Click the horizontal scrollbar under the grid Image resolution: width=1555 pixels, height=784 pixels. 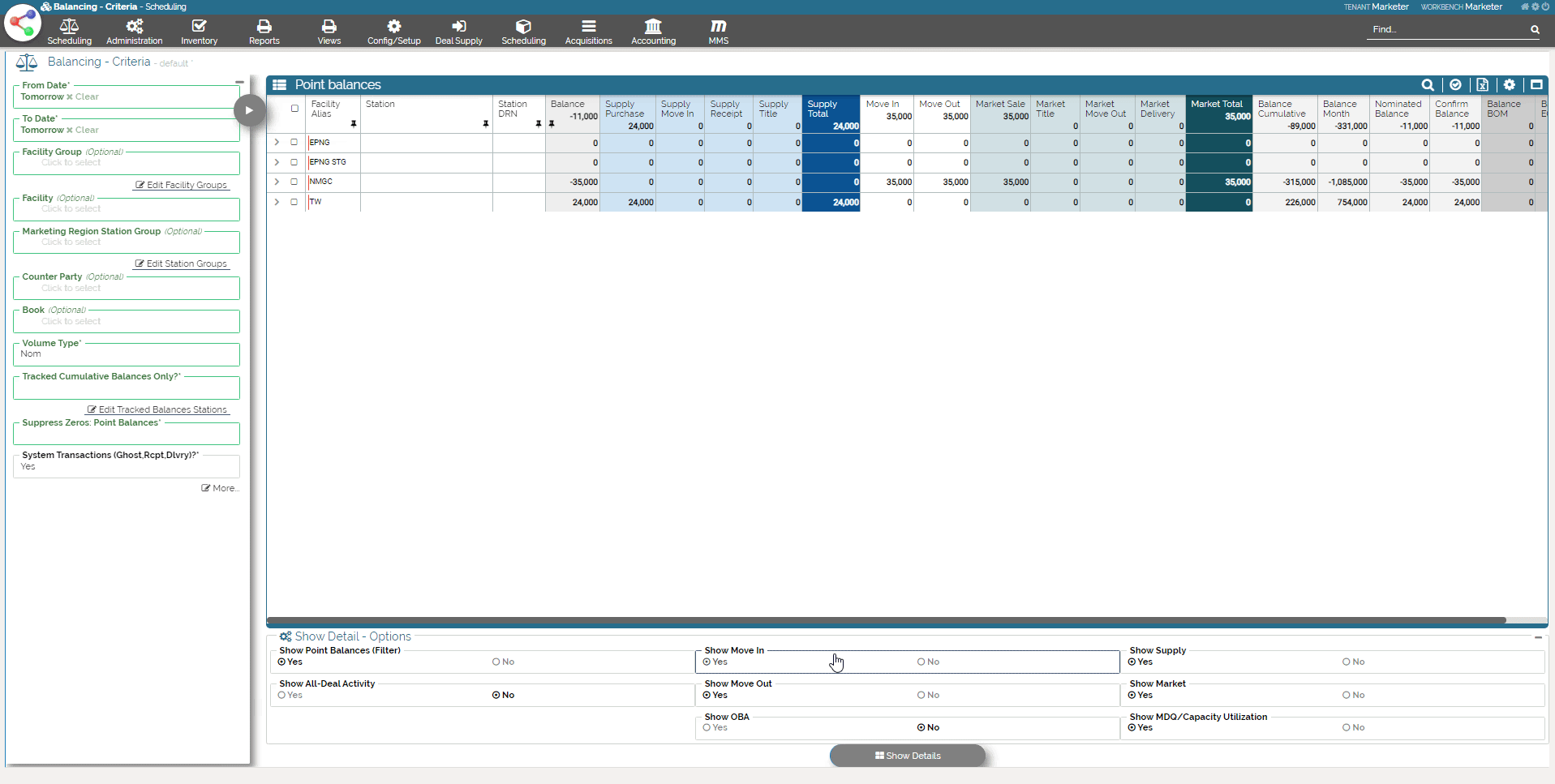(886, 621)
